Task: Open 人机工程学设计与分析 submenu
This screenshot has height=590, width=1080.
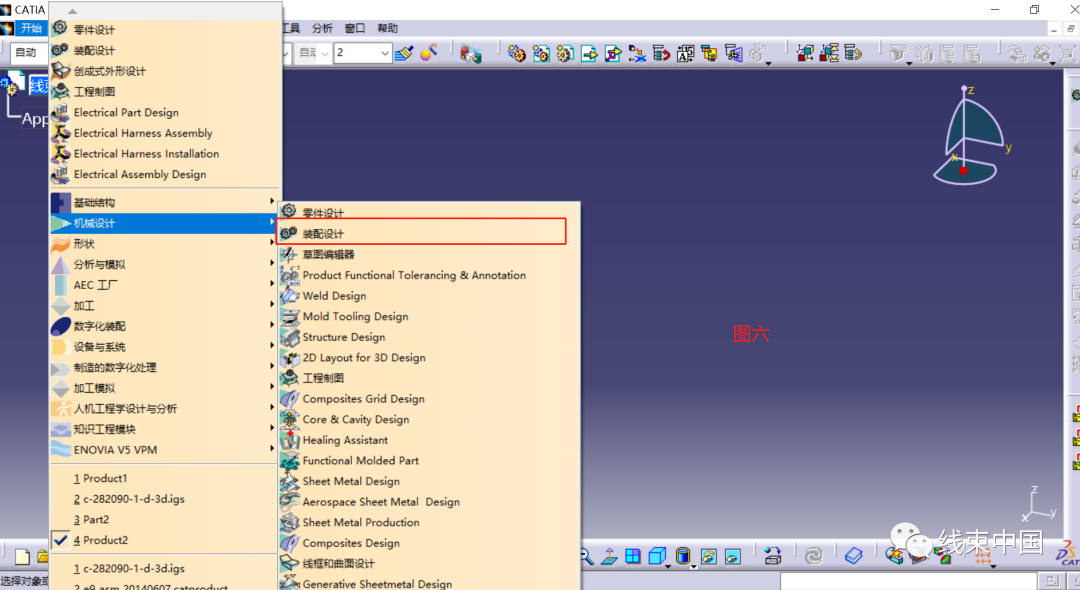Action: (x=165, y=409)
